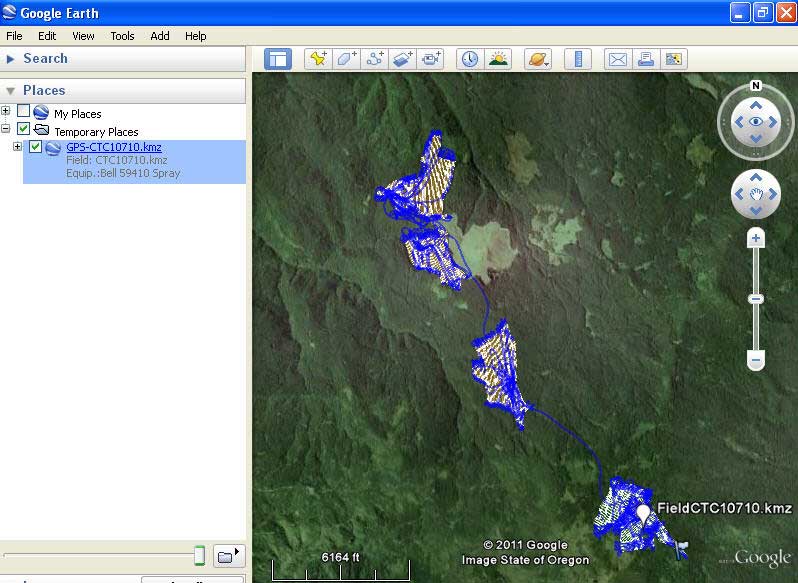Enable the My Places checkbox
Screen dimensions: 798x583
tap(23, 112)
